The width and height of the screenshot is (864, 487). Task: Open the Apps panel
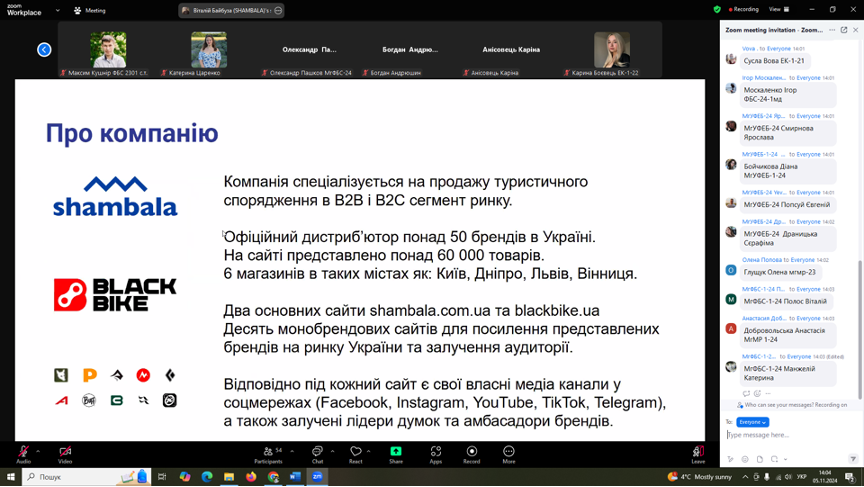(435, 454)
